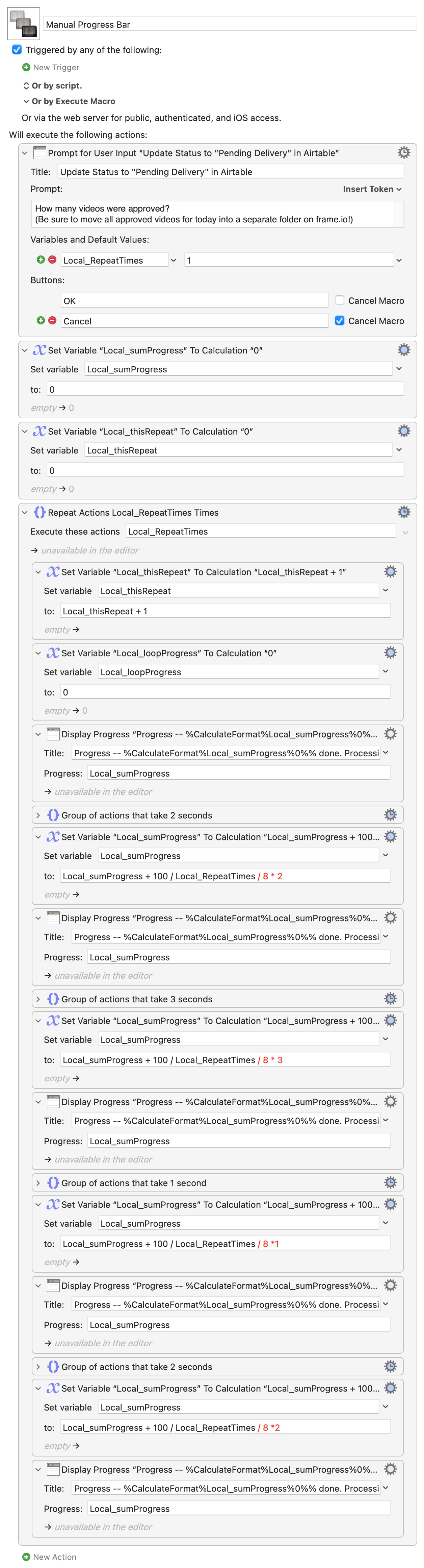
Task: Collapse the 'Or by Execute Macro' section
Action: tap(26, 101)
